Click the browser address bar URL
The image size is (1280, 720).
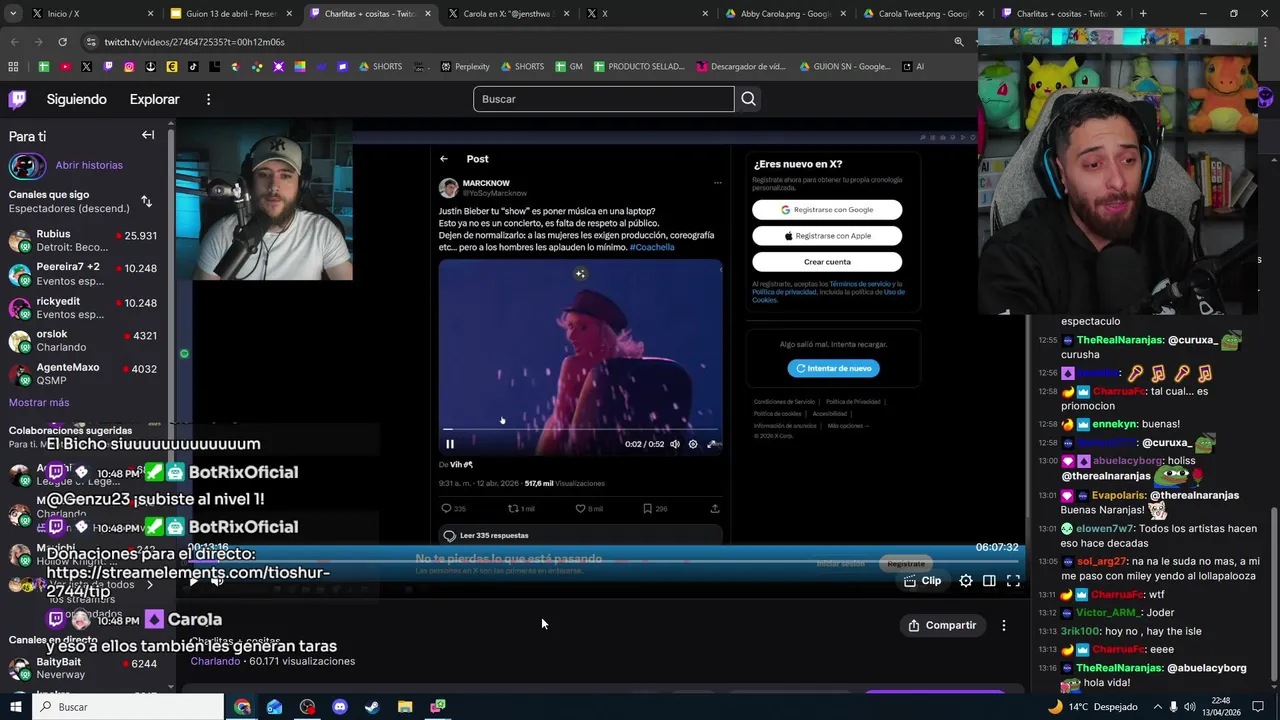pyautogui.click(x=194, y=42)
